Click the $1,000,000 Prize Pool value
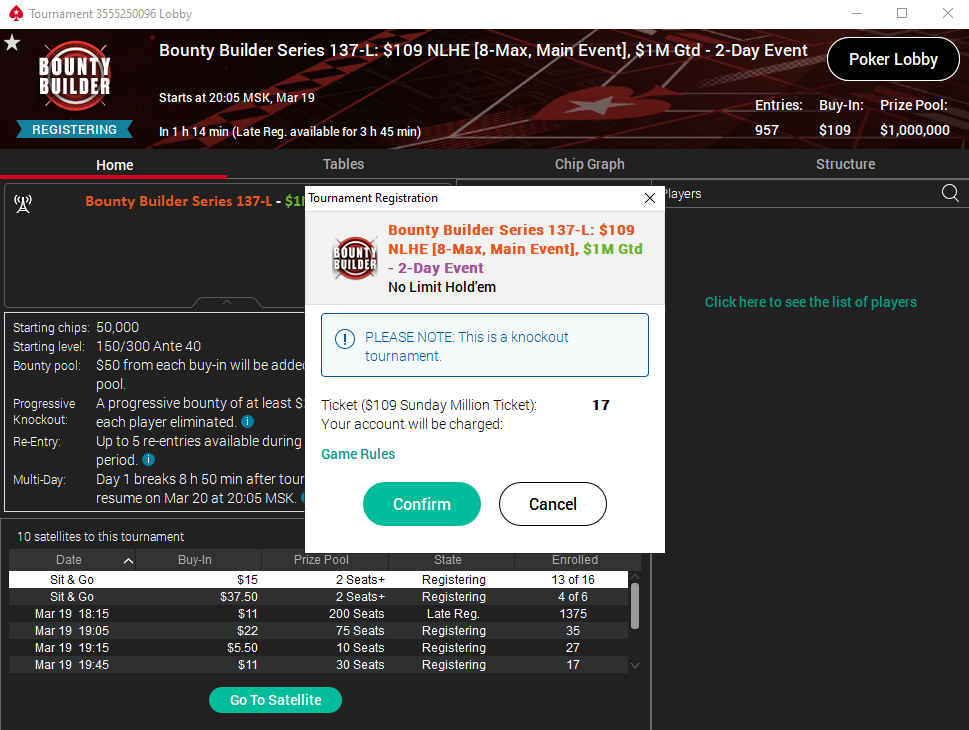The image size is (969, 730). (915, 130)
